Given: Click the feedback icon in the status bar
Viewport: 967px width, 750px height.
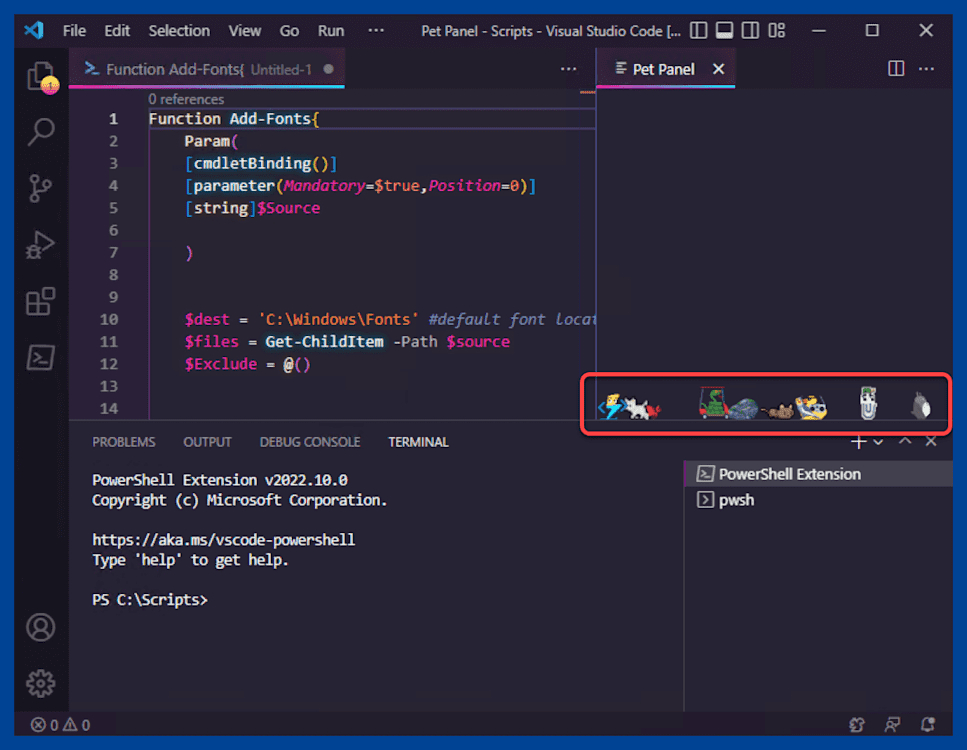Looking at the screenshot, I should tap(892, 725).
